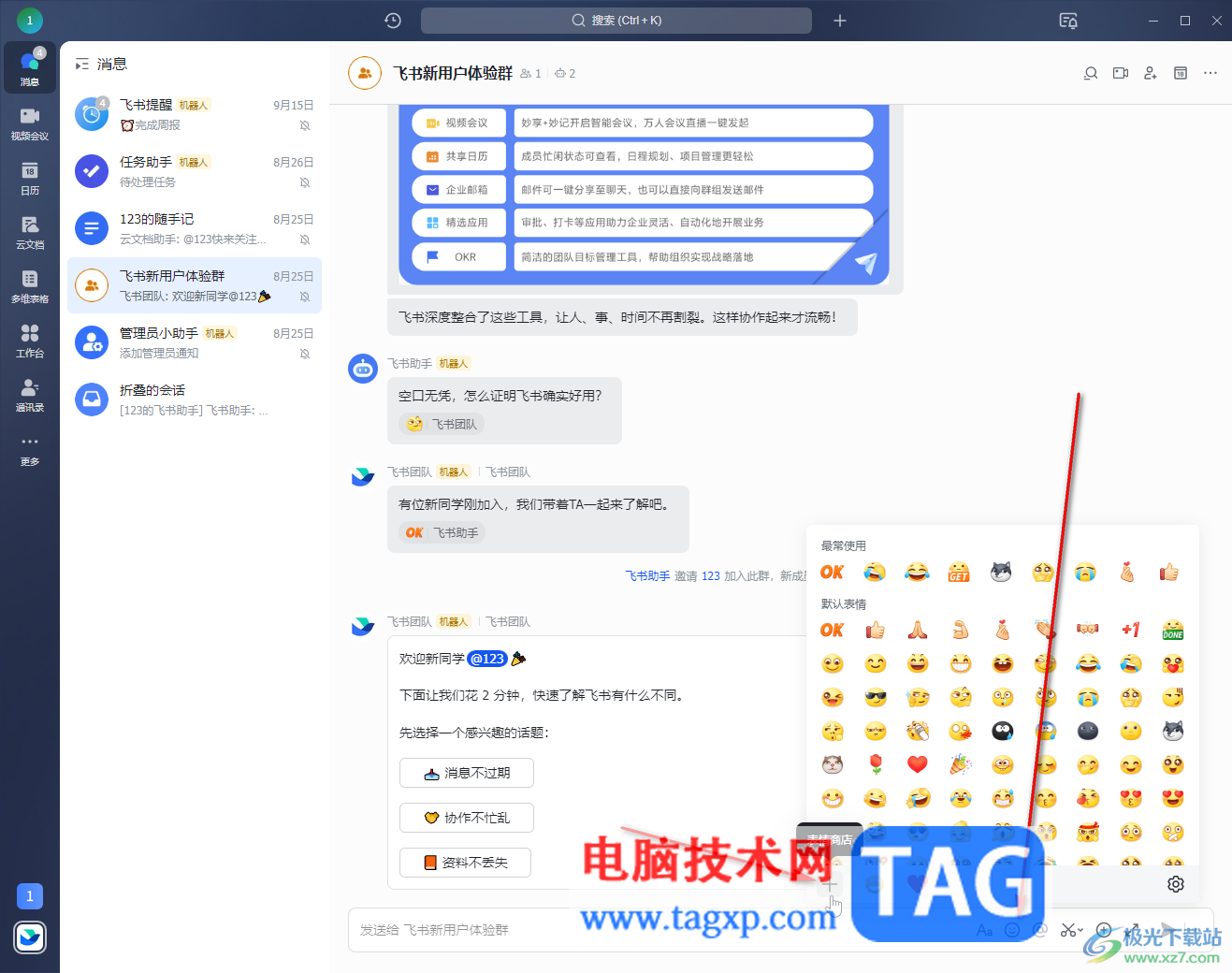The image size is (1232, 973).
Task: Click the Feishu logo icon at sidebar bottom
Action: [30, 937]
